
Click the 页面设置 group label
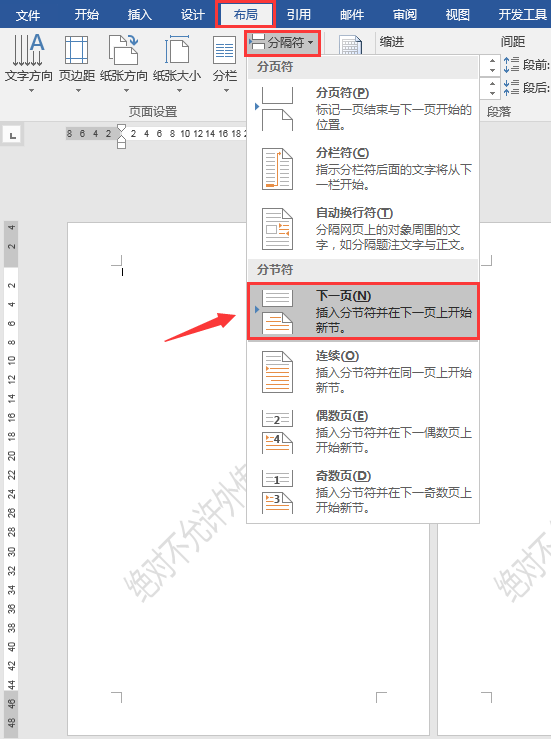[153, 112]
